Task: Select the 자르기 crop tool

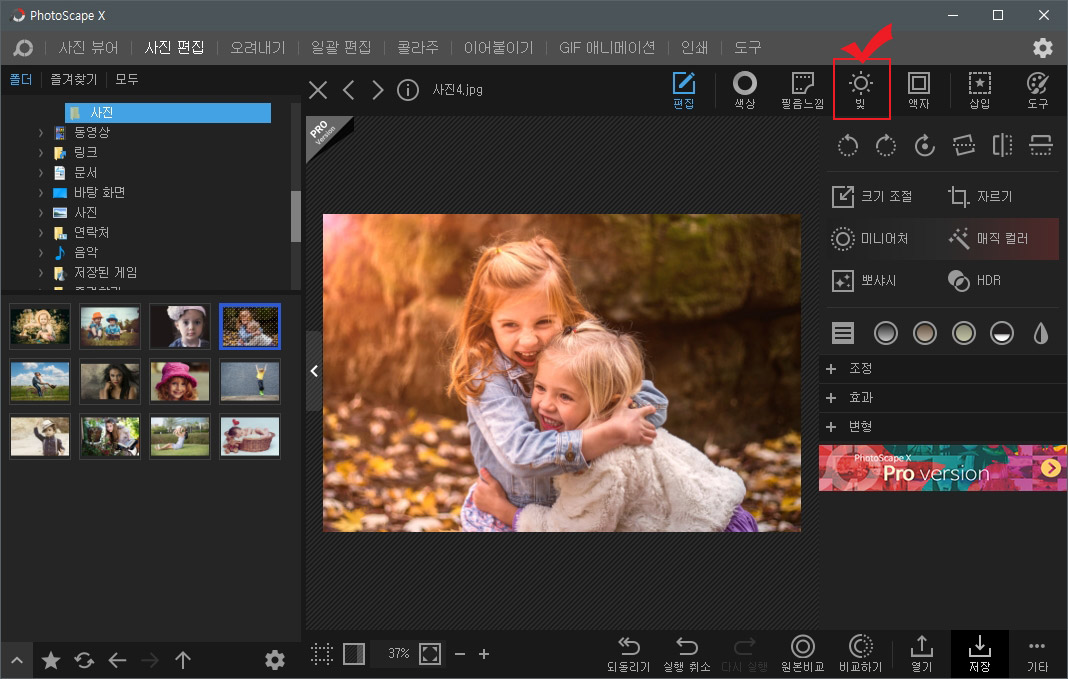Action: coord(981,196)
